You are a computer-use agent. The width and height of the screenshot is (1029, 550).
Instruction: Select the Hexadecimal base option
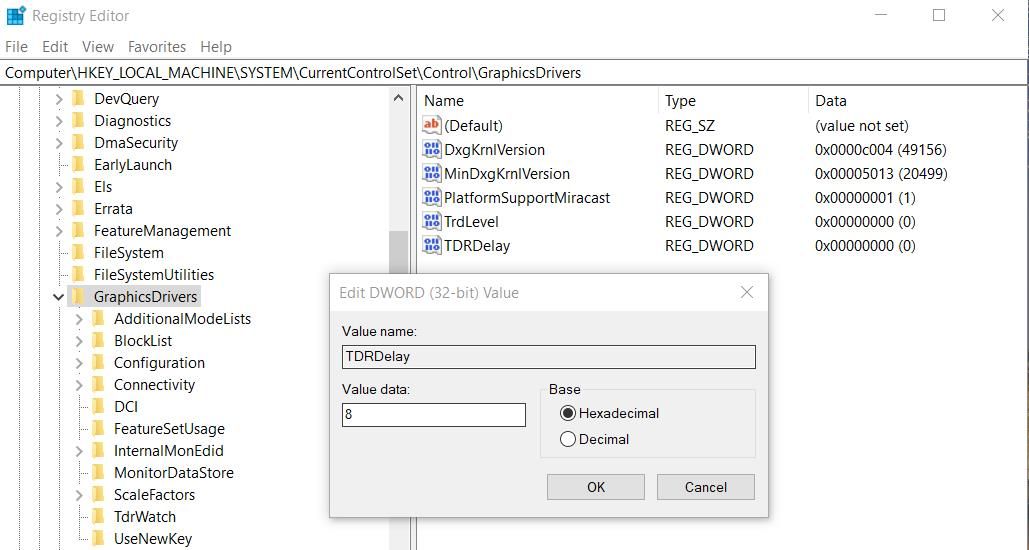click(x=568, y=413)
